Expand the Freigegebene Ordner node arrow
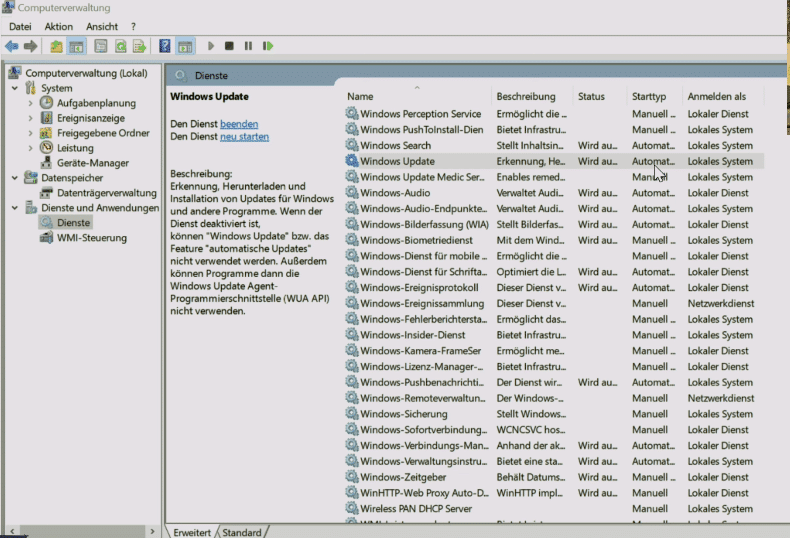The height and width of the screenshot is (538, 790). click(x=30, y=133)
